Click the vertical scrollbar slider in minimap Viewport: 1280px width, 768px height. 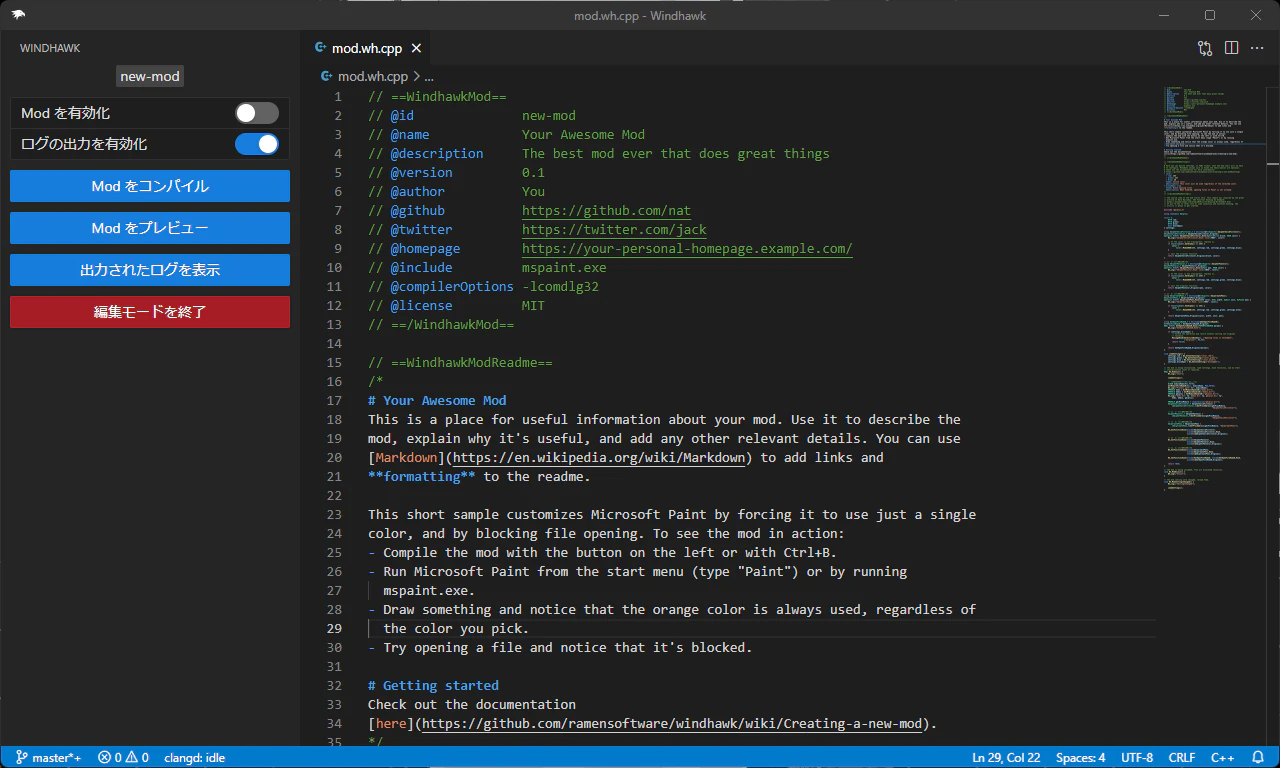point(1273,124)
